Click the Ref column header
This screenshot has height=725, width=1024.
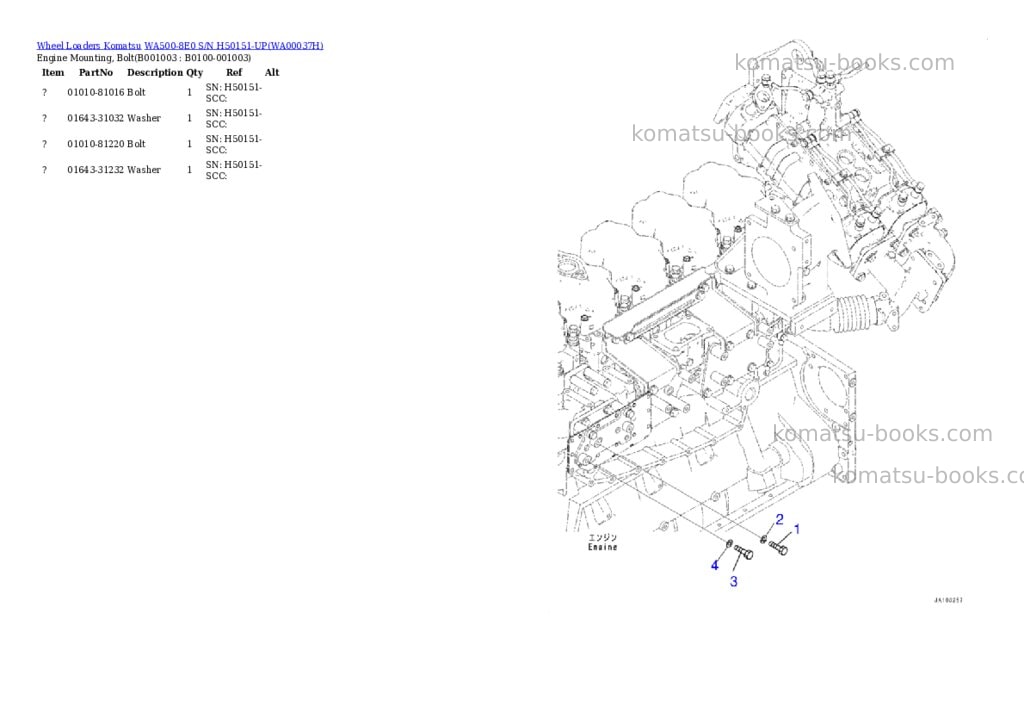[x=234, y=72]
